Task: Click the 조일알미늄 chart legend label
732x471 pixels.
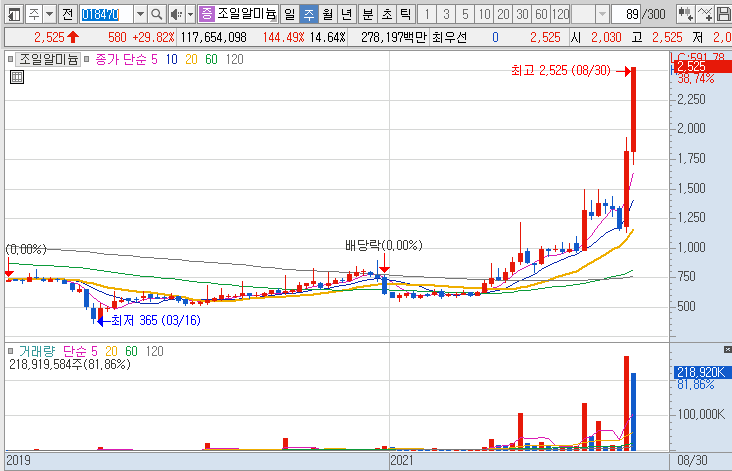Action: [x=49, y=59]
